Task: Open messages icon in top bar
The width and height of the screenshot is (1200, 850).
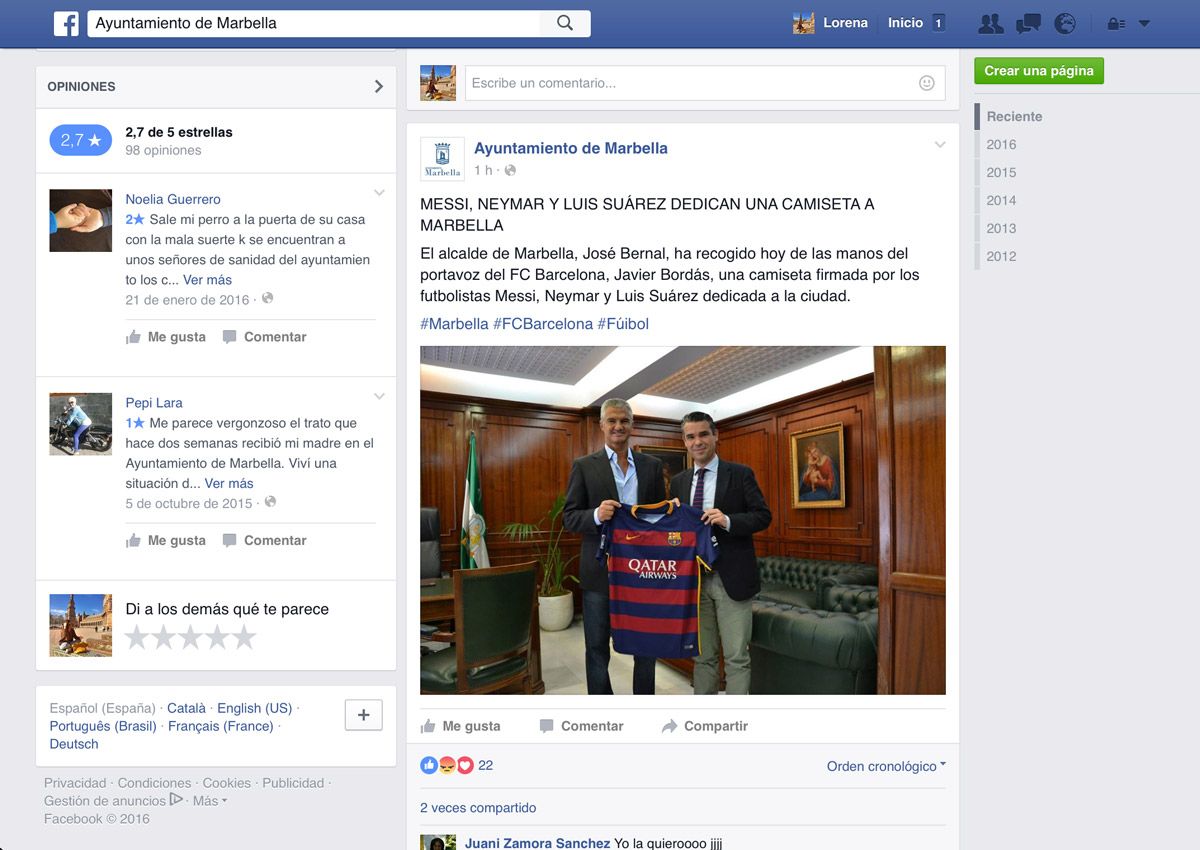Action: (1028, 24)
